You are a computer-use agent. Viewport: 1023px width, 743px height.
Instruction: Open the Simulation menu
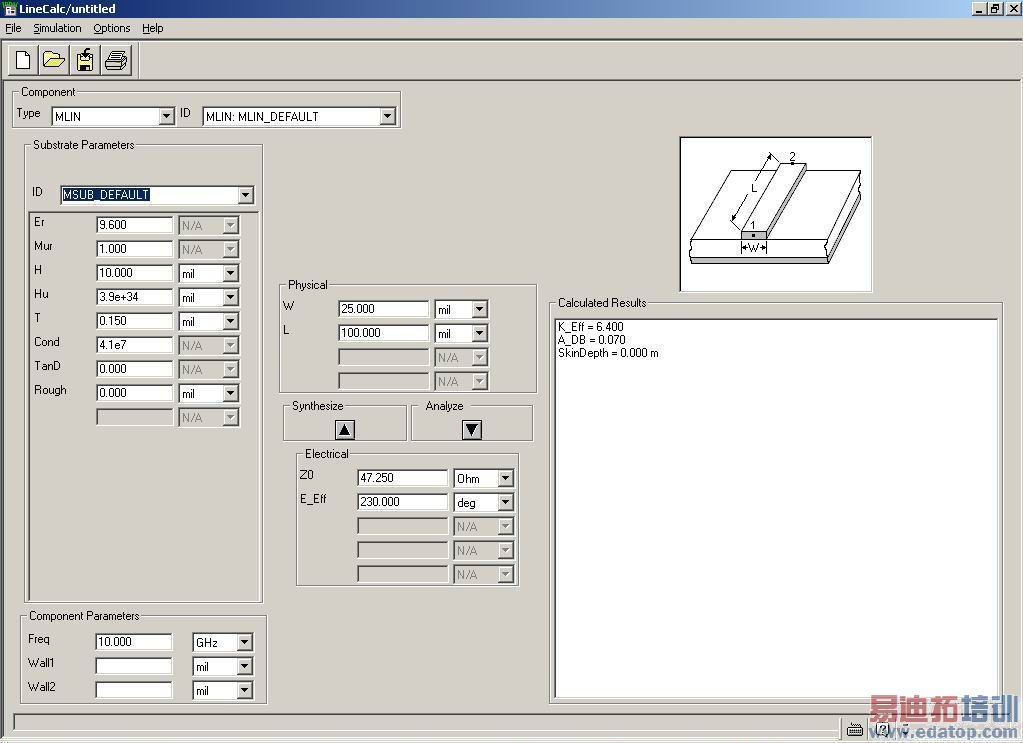tap(57, 28)
